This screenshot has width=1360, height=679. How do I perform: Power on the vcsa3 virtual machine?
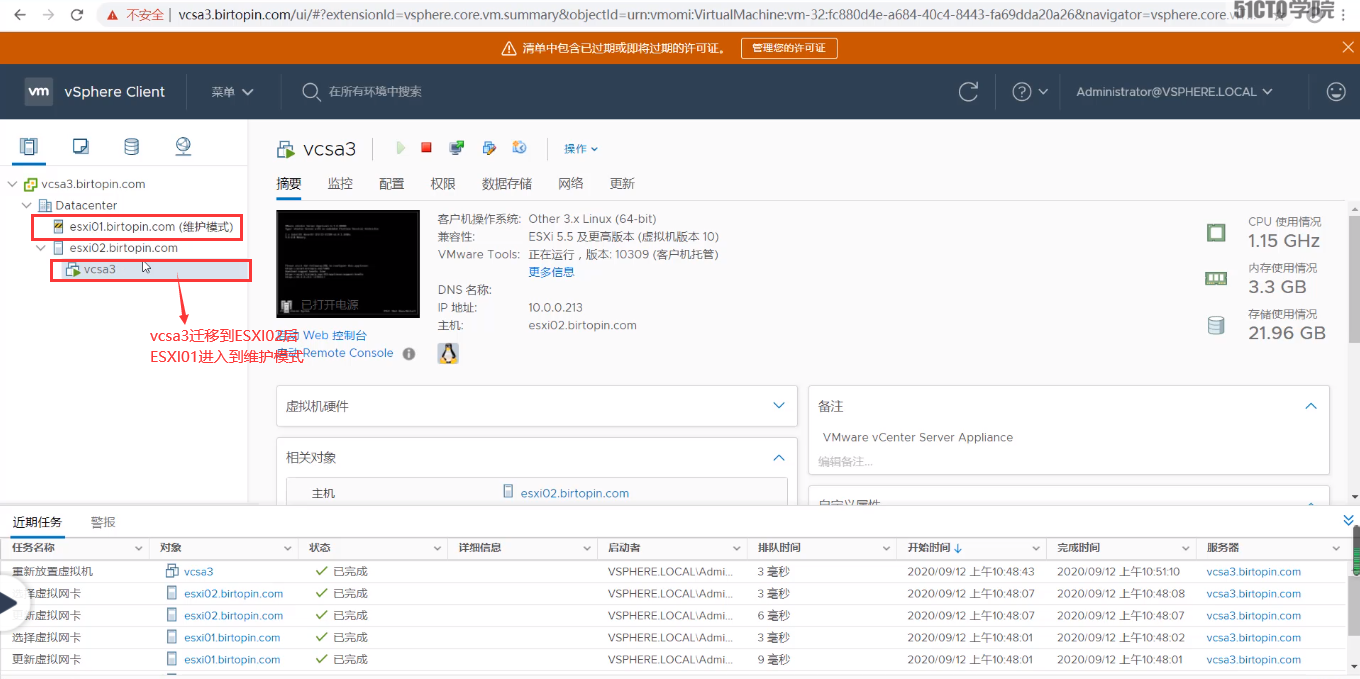[x=400, y=148]
